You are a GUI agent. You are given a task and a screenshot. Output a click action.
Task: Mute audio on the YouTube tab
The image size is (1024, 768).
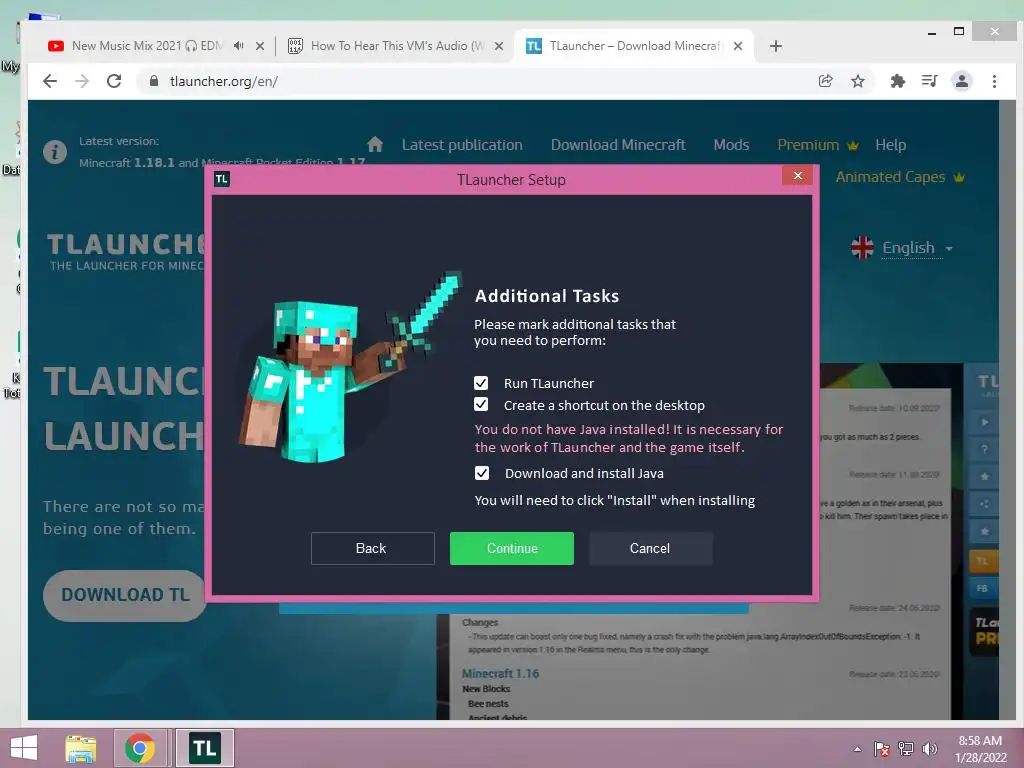tap(239, 46)
